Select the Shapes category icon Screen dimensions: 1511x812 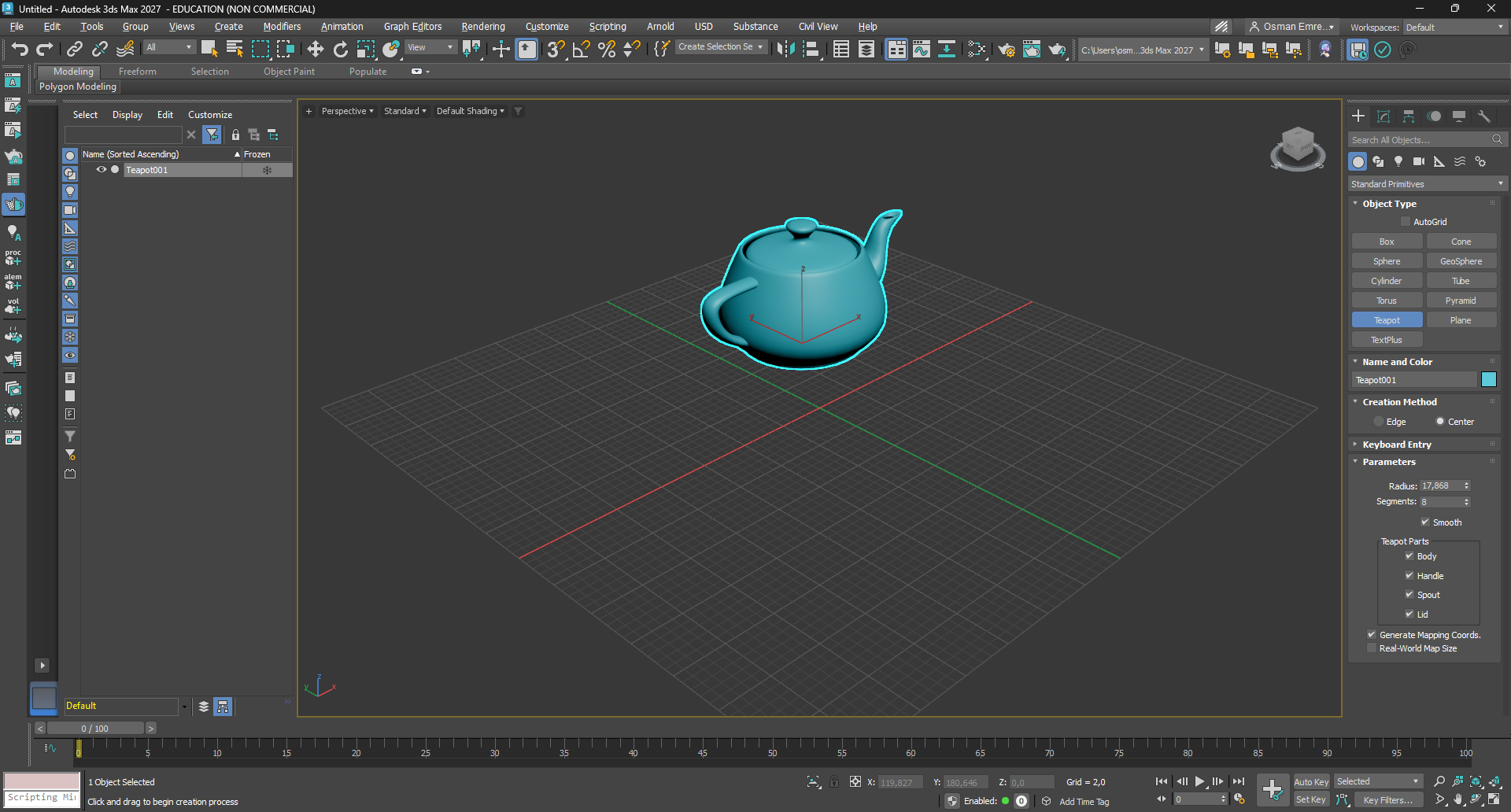(1378, 161)
